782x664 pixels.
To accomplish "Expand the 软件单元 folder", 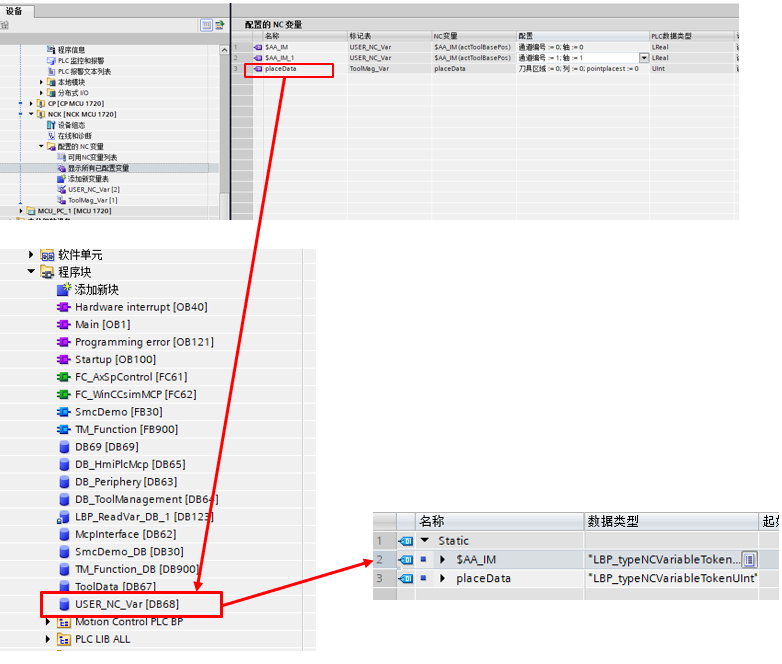I will tap(31, 254).
